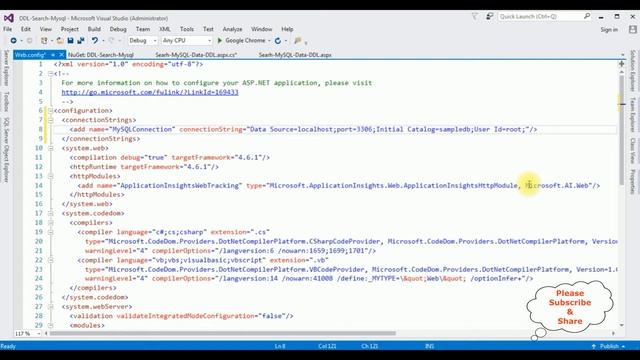Viewport: 640px width, 360px height.
Task: Open the Team Explorer side panel tab
Action: [x=633, y=115]
